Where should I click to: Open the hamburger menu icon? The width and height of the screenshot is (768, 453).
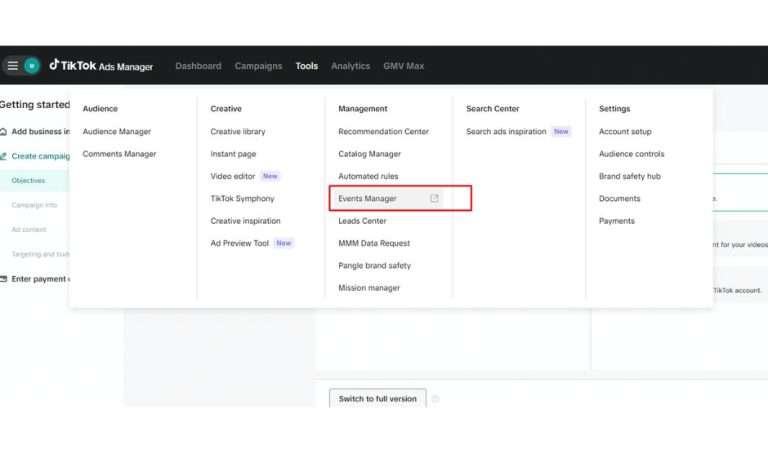point(13,66)
